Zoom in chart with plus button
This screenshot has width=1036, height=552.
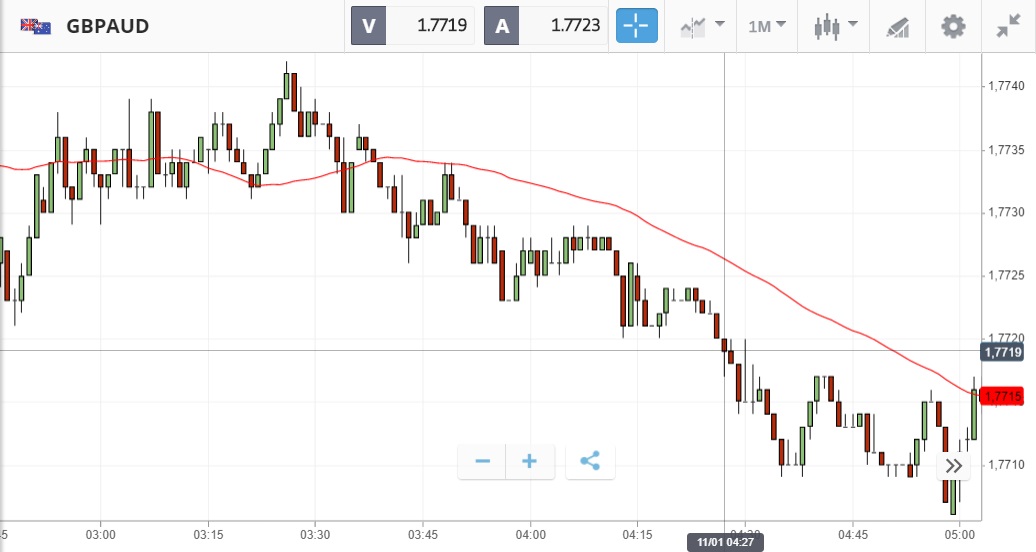pyautogui.click(x=530, y=461)
